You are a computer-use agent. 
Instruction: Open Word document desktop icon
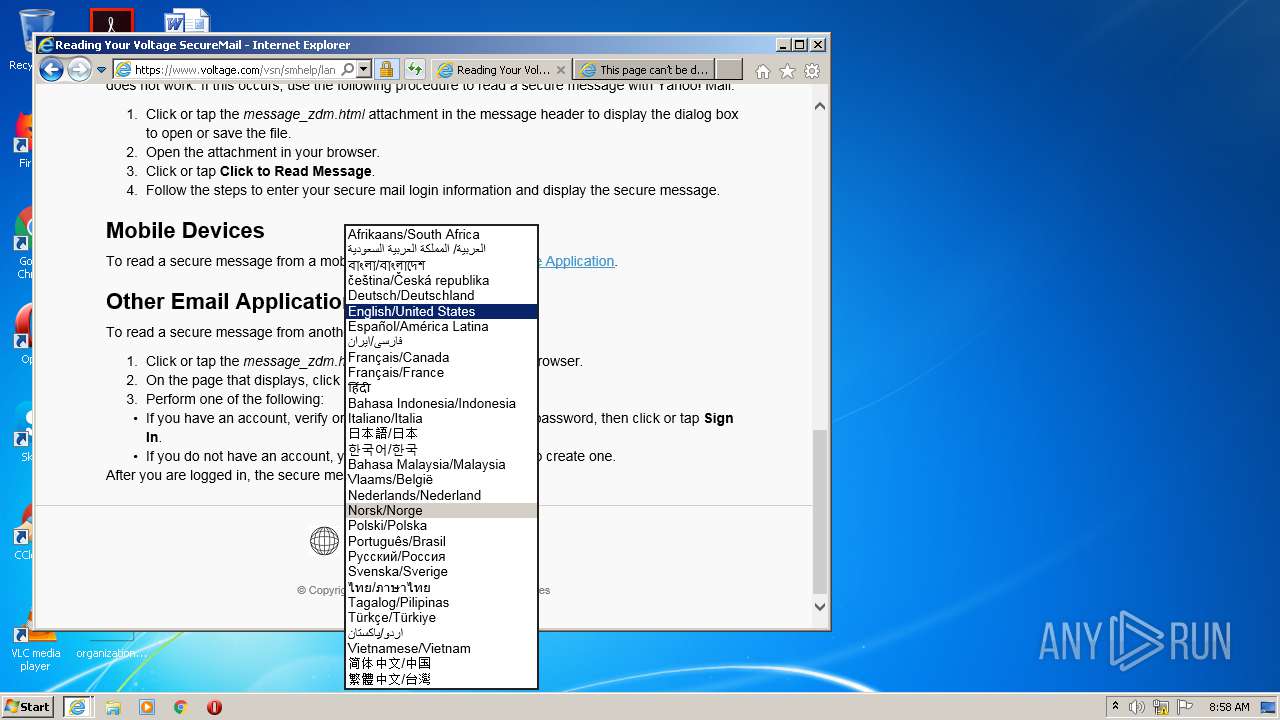(188, 21)
